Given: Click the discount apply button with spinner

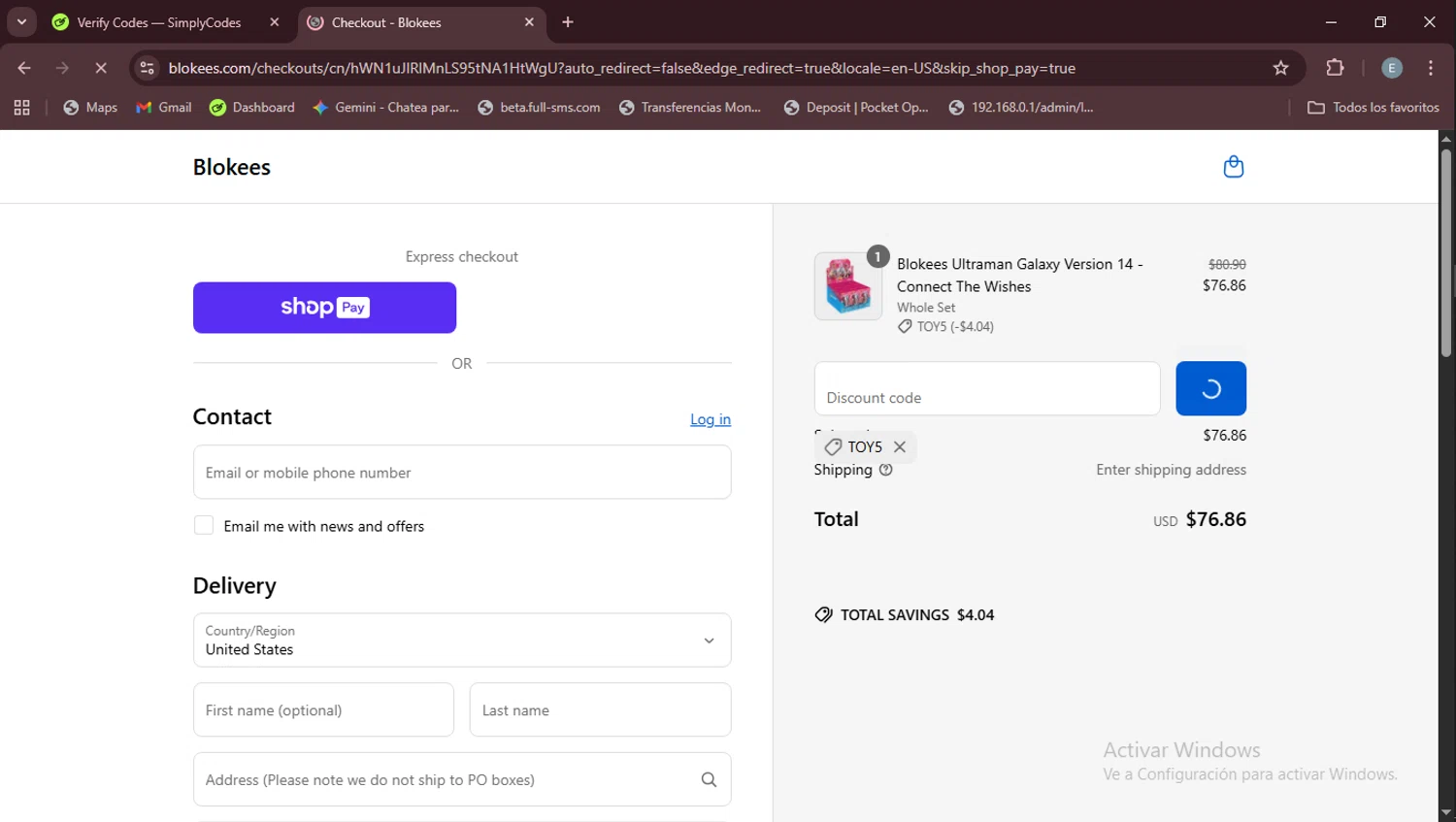Looking at the screenshot, I should coord(1210,388).
